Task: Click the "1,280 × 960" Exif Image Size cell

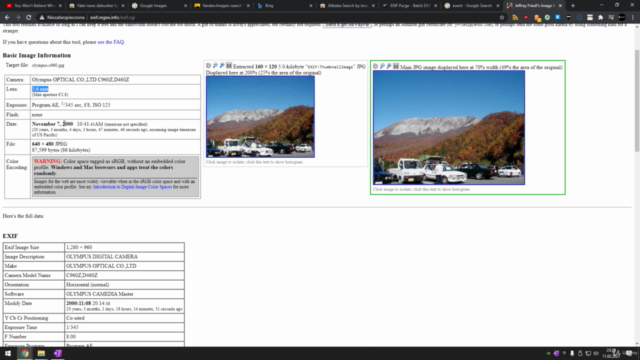Action: 124,247
